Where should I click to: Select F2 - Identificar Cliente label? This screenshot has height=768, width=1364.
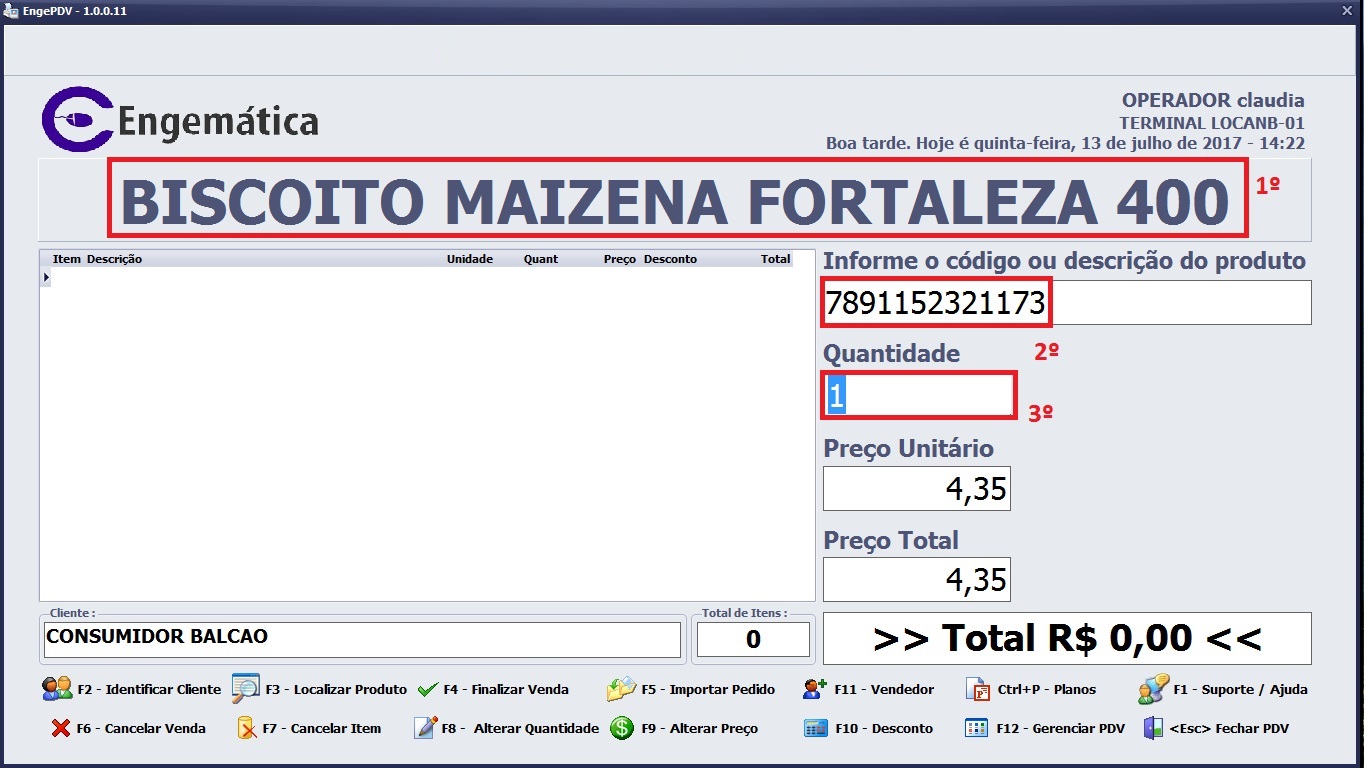click(x=149, y=689)
